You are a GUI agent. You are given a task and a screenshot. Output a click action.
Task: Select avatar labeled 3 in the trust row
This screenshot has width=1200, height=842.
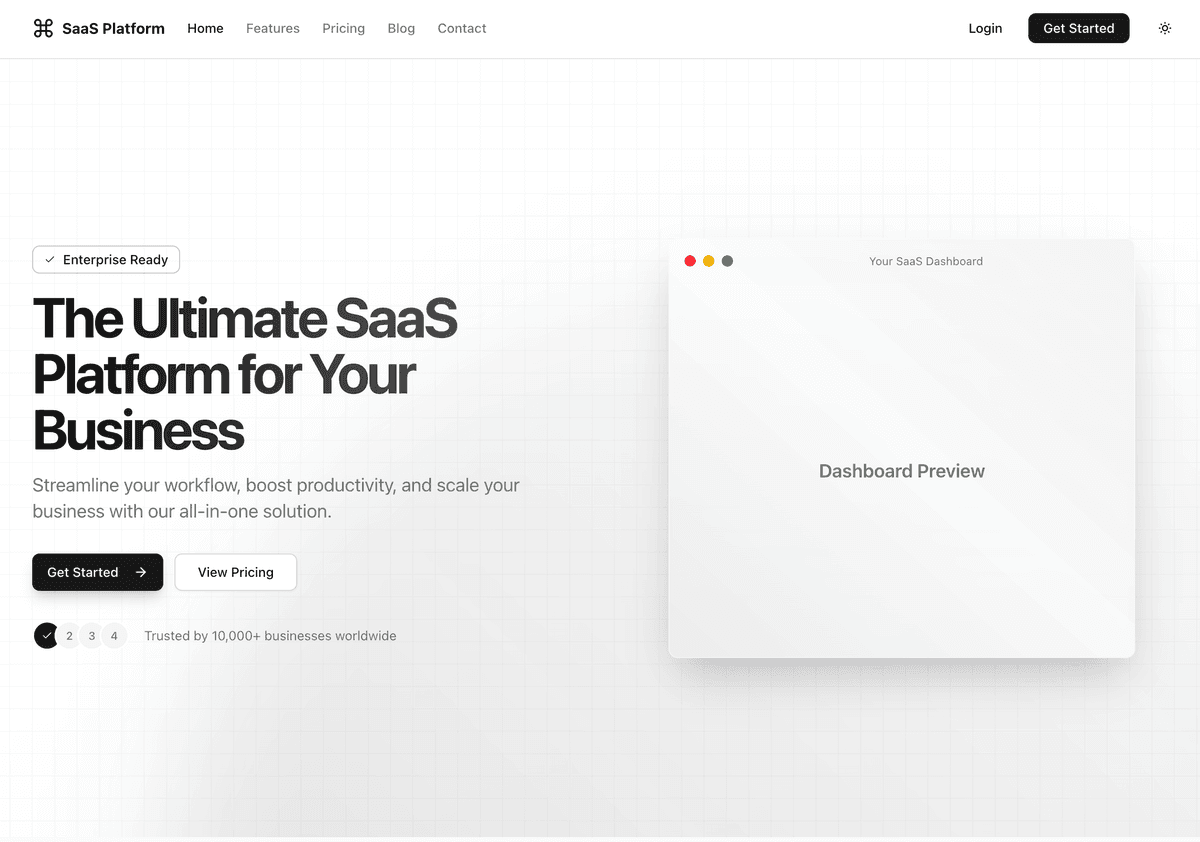[x=91, y=635]
